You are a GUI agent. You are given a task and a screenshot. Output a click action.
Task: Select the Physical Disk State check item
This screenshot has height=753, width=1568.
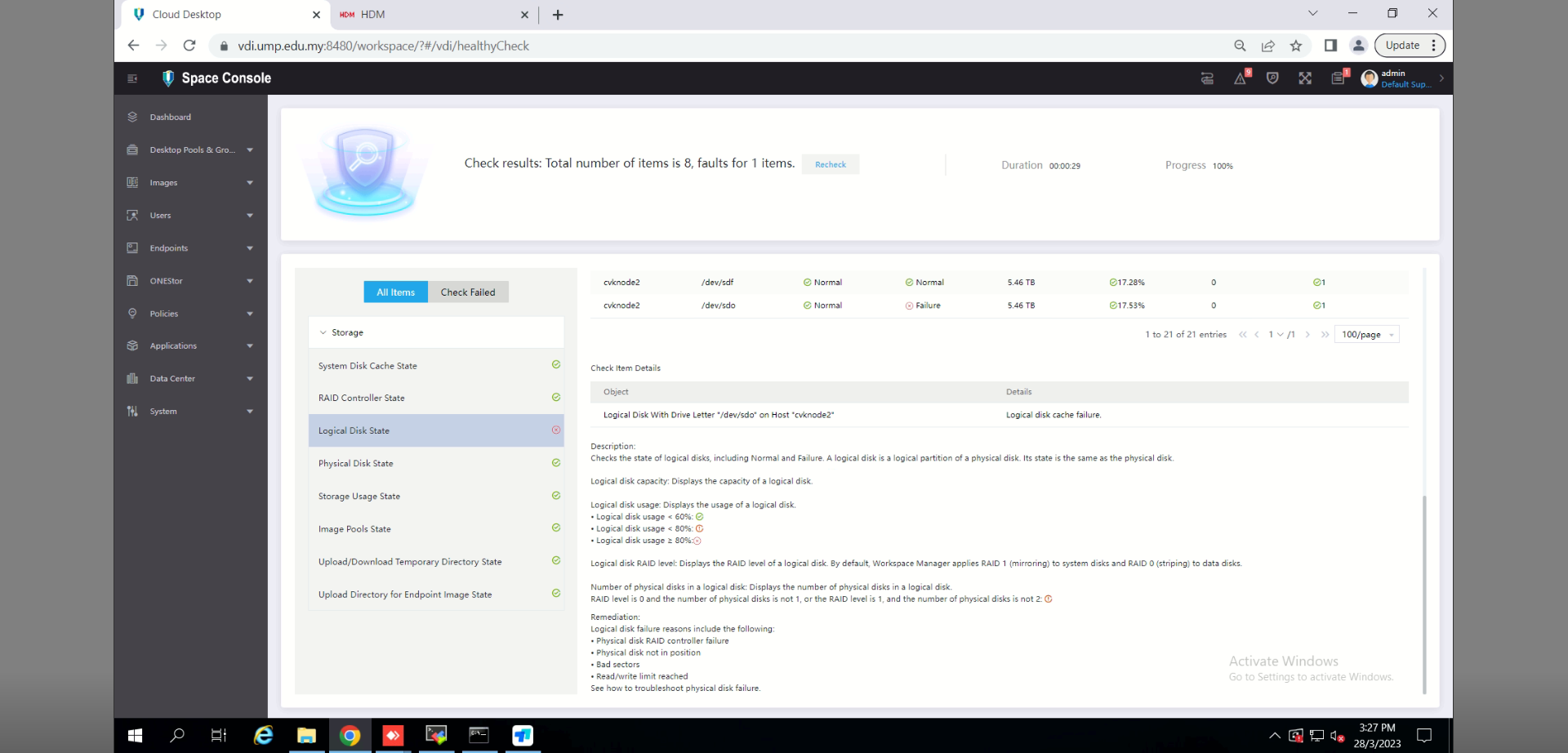coord(355,464)
